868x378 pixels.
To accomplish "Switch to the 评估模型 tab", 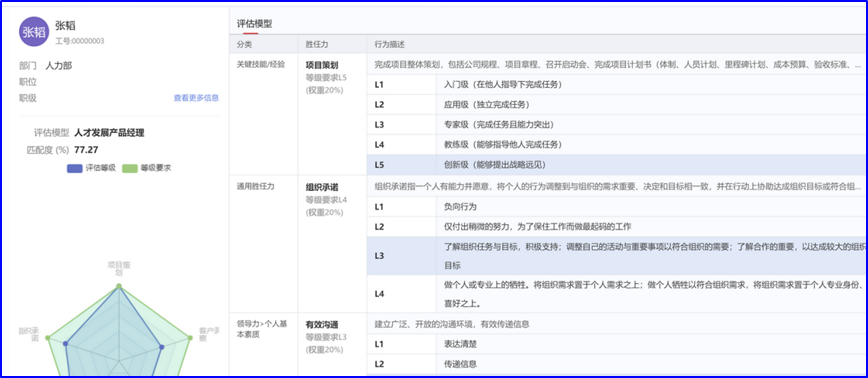I will pyautogui.click(x=254, y=24).
